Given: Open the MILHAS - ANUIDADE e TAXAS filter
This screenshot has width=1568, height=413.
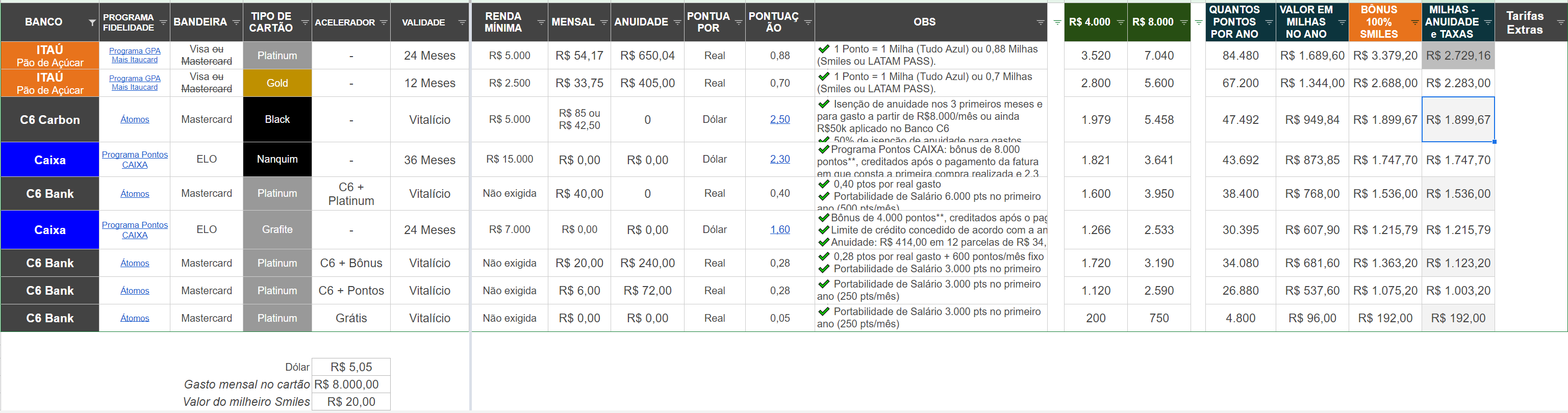Looking at the screenshot, I should [x=1487, y=22].
